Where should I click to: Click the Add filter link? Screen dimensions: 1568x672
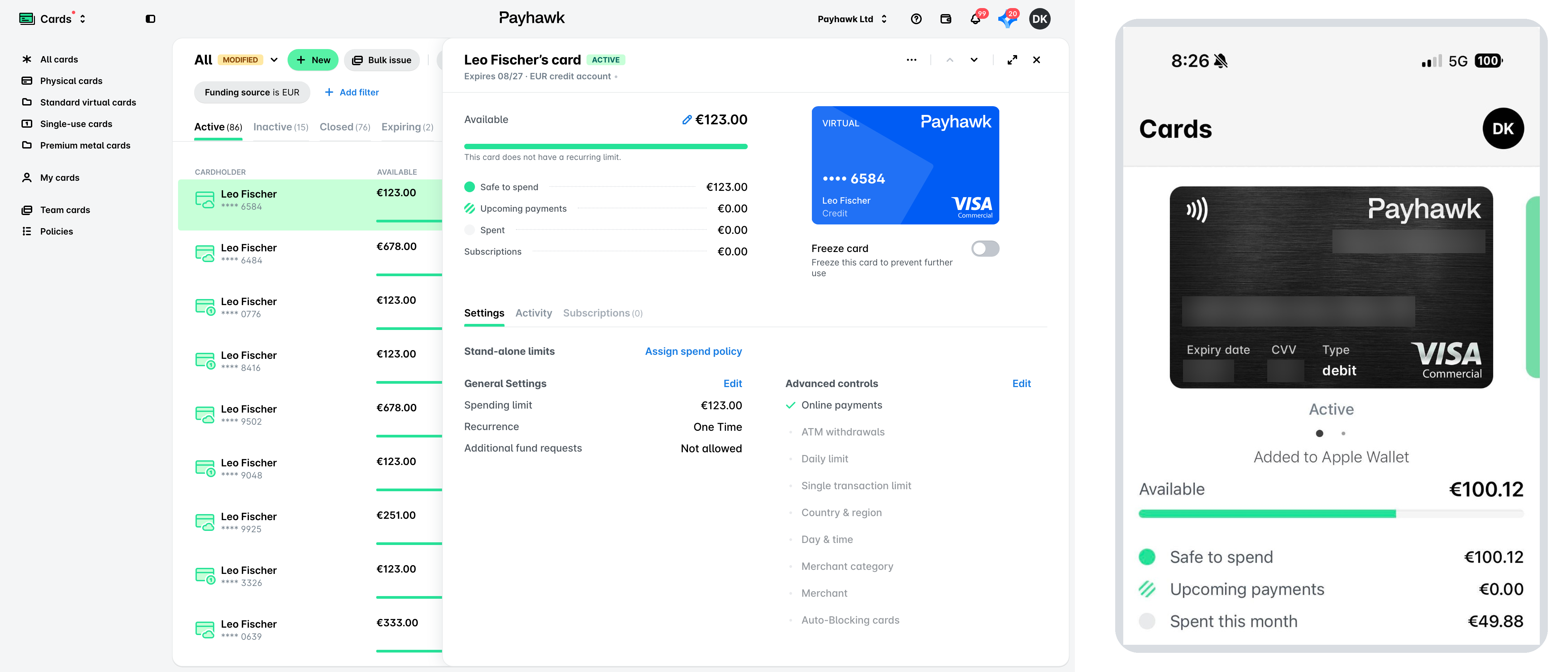click(x=351, y=92)
